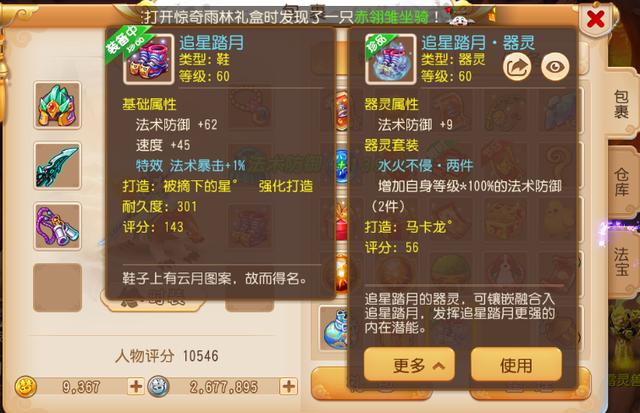The image size is (640, 413).
Task: Add gold coins with plus button
Action: click(x=136, y=386)
